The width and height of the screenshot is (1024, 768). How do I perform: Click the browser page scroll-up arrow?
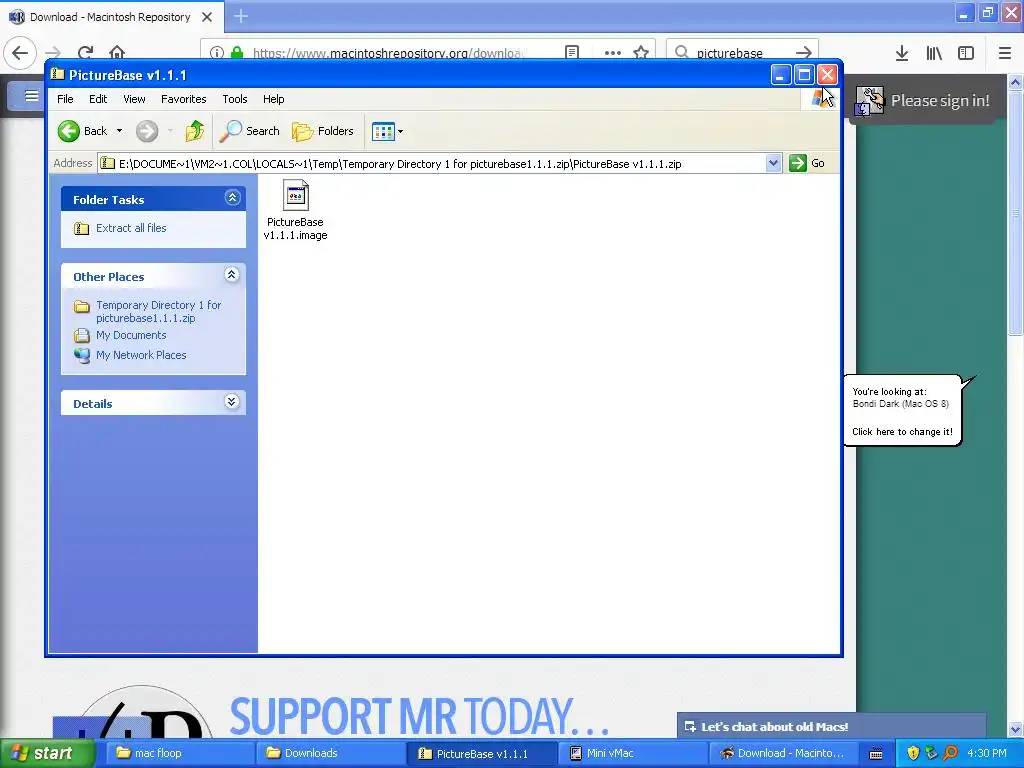pyautogui.click(x=1016, y=82)
